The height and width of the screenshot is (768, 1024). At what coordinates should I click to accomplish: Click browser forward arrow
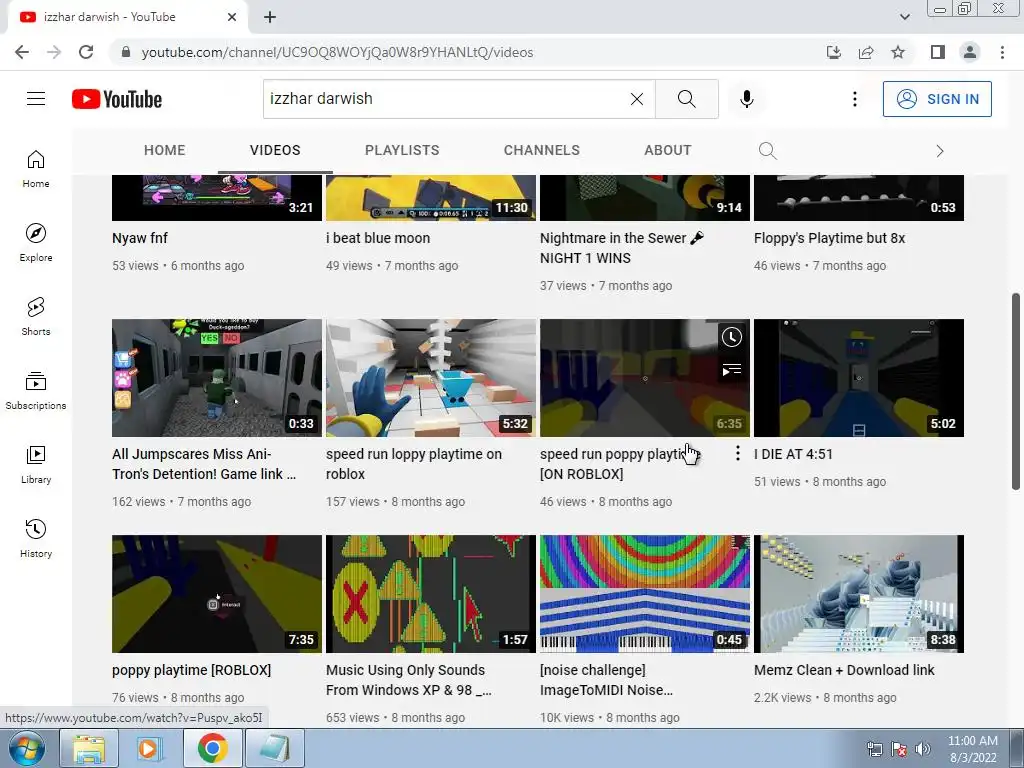pos(54,52)
